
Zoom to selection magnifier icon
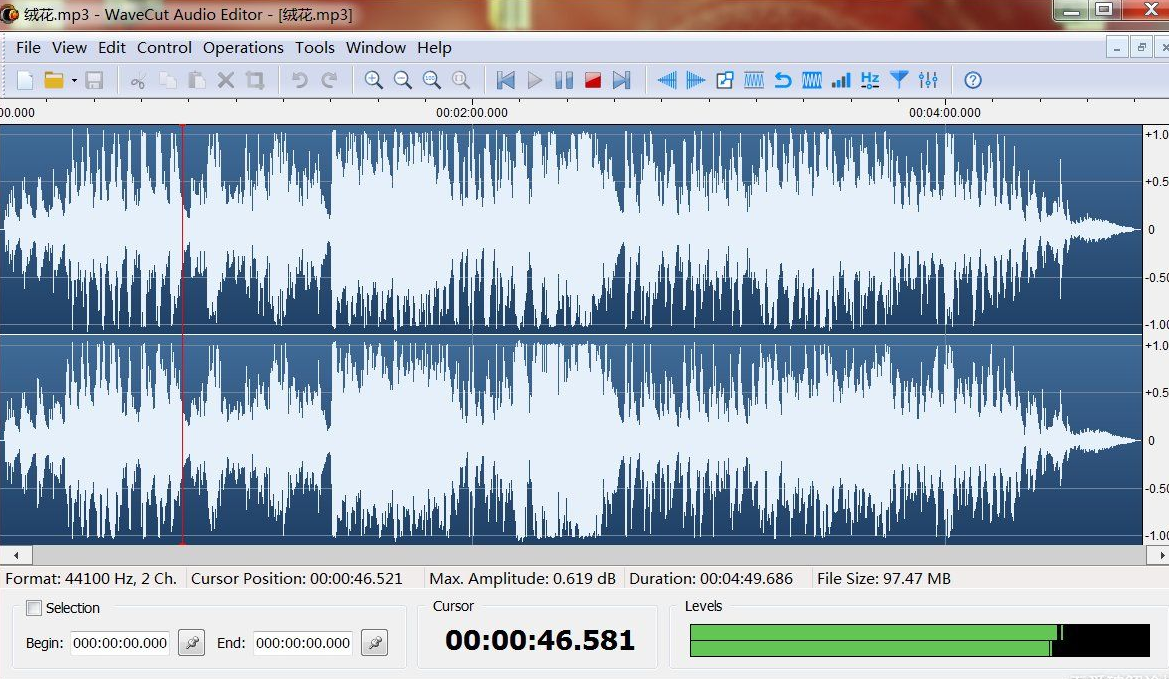461,80
